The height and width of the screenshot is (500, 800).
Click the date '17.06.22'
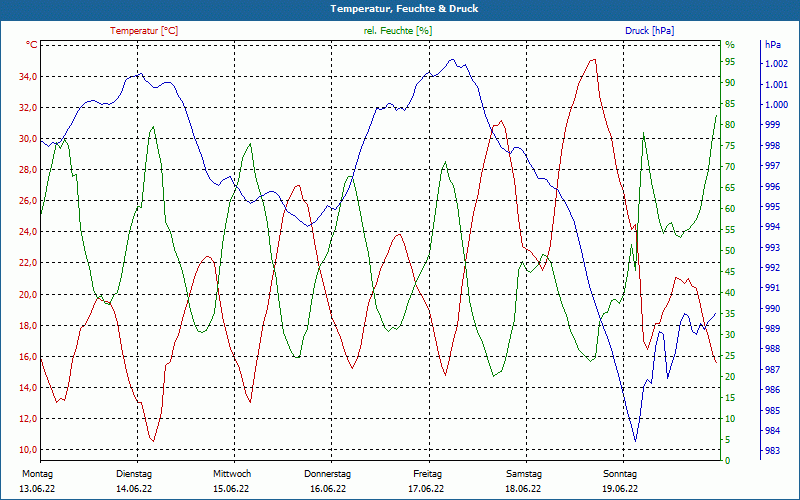pyautogui.click(x=426, y=489)
